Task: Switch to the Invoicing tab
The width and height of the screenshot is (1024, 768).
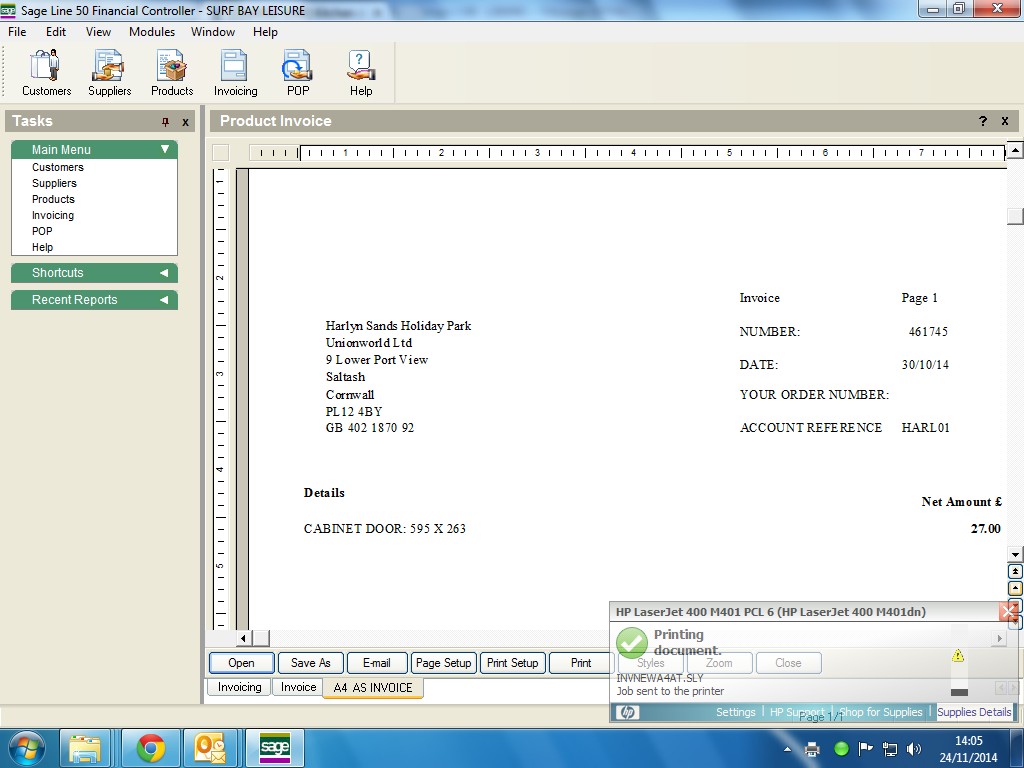Action: [239, 687]
